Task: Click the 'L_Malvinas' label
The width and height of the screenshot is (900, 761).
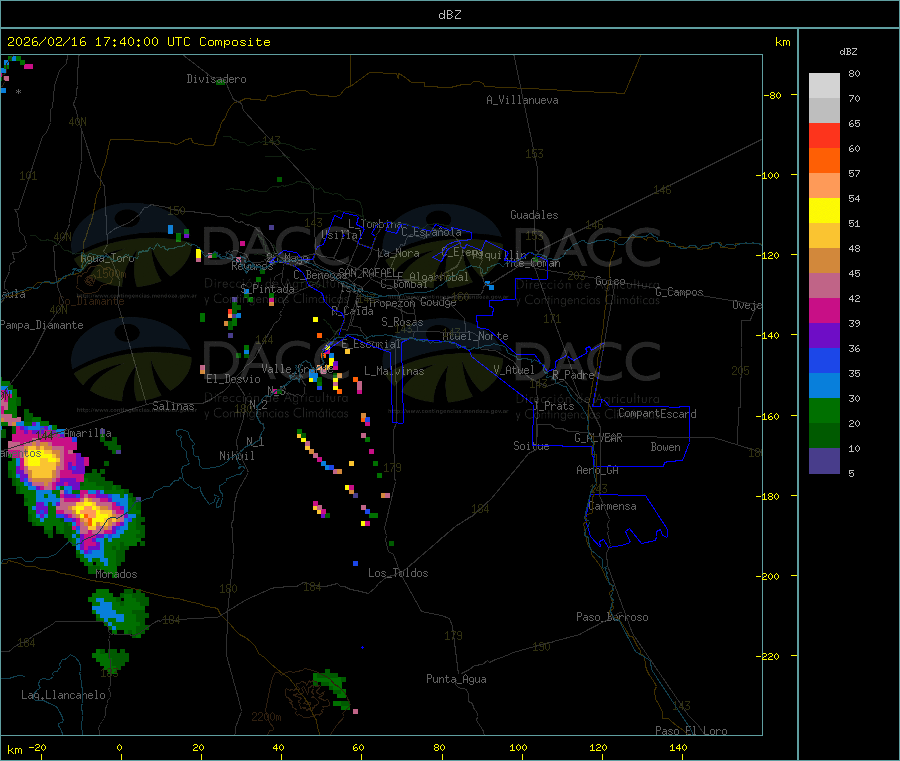Action: pyautogui.click(x=394, y=371)
